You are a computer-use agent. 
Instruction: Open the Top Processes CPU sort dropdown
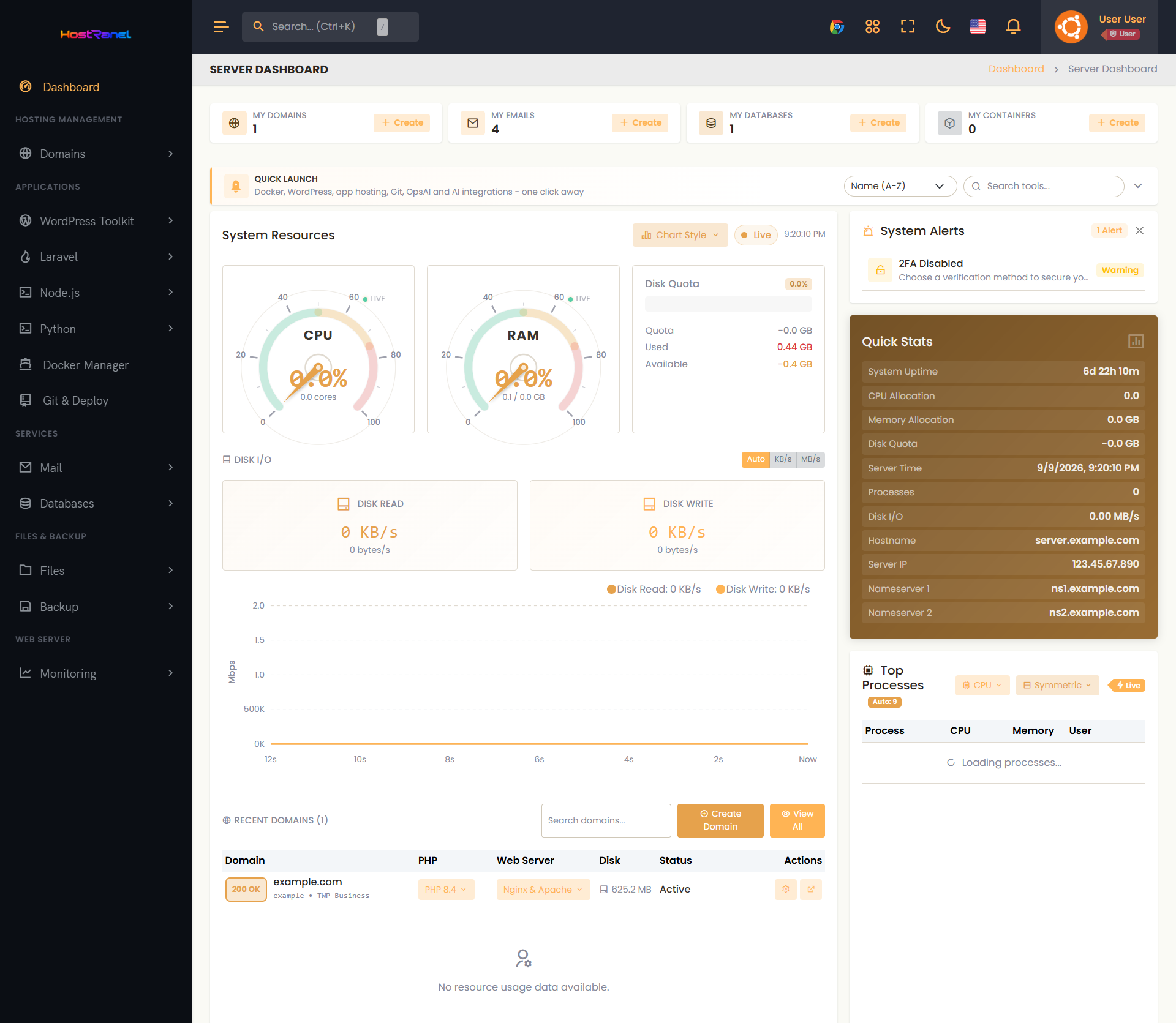pyautogui.click(x=982, y=686)
